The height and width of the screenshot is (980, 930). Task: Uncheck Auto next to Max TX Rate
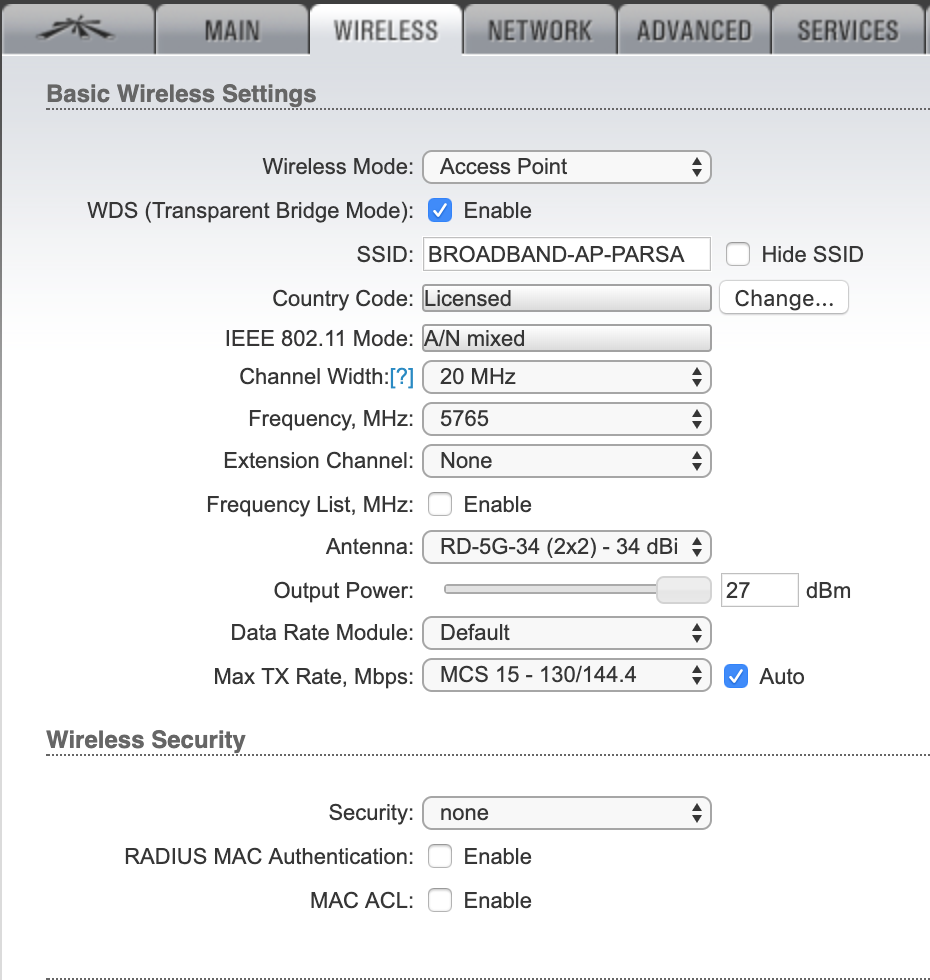[736, 676]
